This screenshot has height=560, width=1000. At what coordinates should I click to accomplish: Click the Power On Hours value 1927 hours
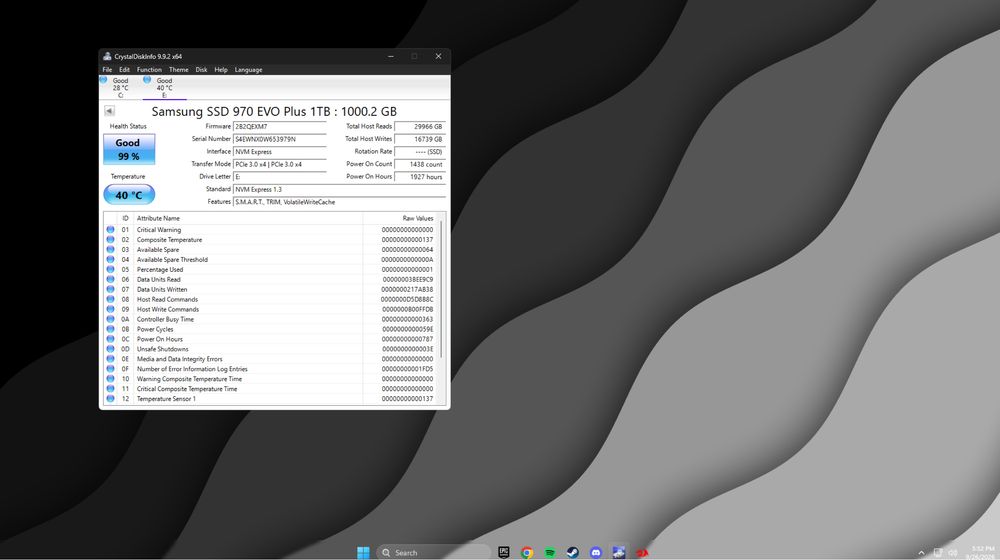click(x=420, y=177)
